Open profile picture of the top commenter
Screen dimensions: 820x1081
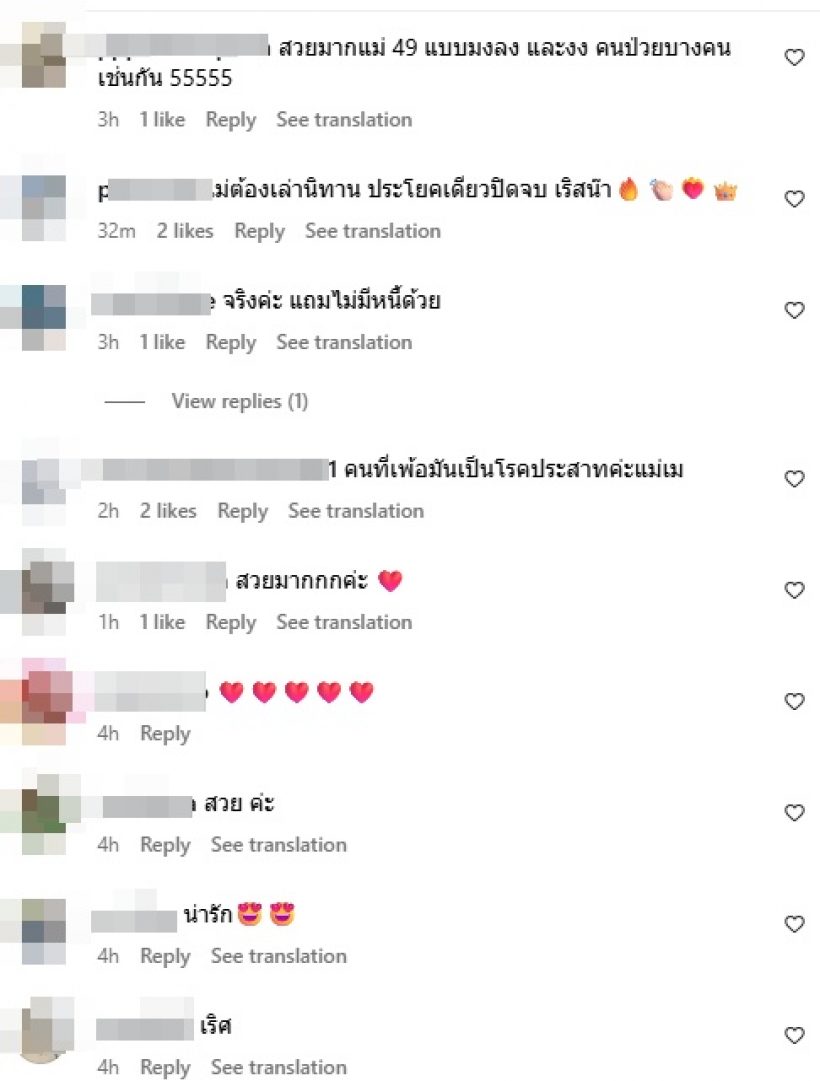43,55
